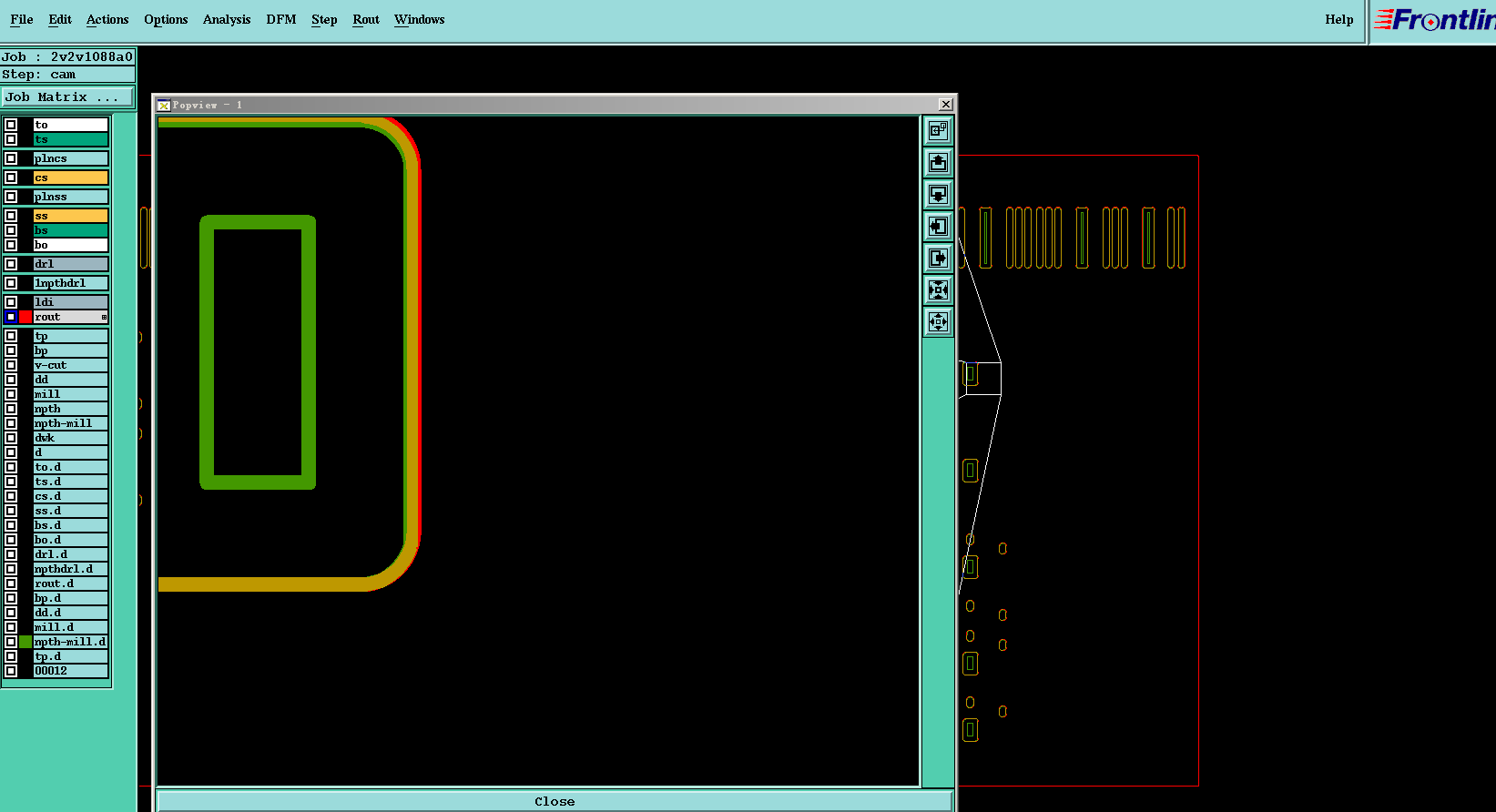The width and height of the screenshot is (1496, 812).
Task: Open the Windows menu
Action: click(420, 19)
